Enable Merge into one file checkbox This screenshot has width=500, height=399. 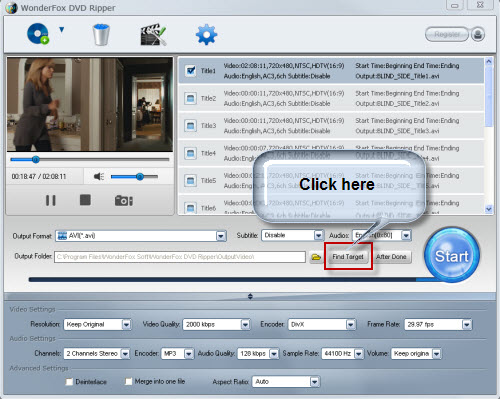tap(129, 381)
